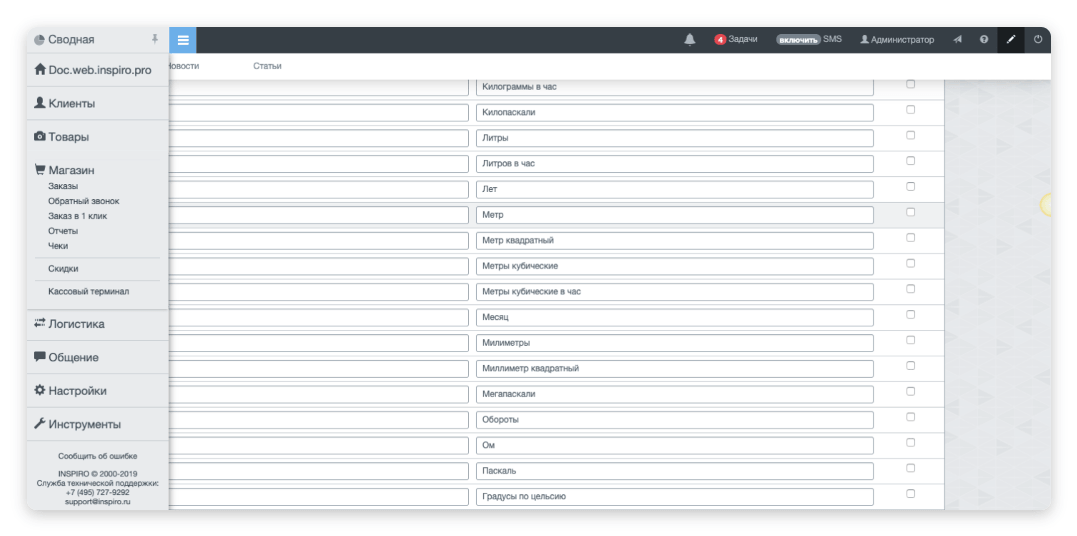Check the box for Килограммы в час

pos(911,84)
